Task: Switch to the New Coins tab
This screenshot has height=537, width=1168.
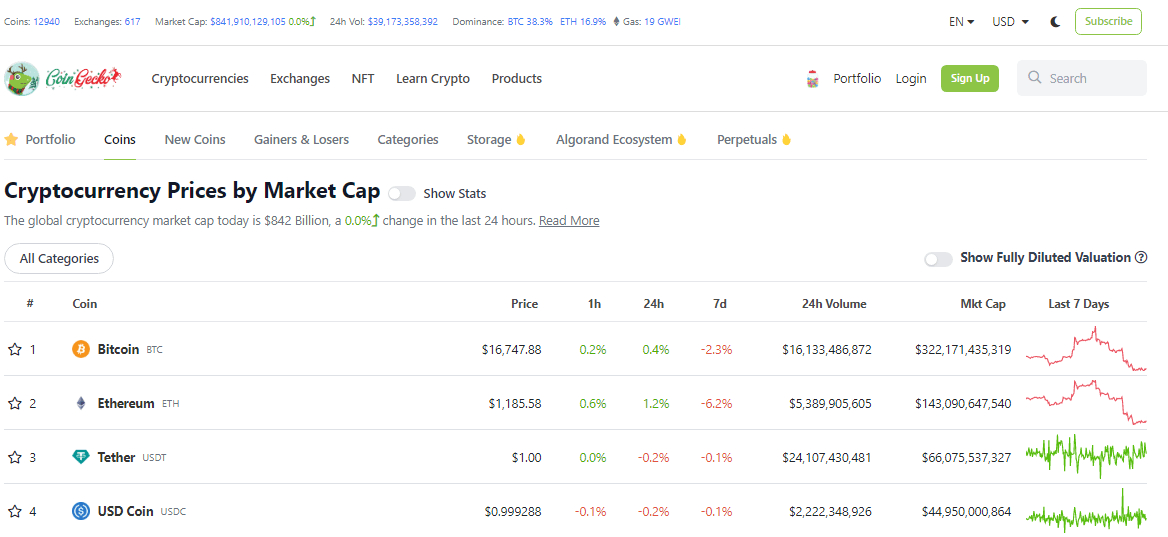Action: coord(195,139)
